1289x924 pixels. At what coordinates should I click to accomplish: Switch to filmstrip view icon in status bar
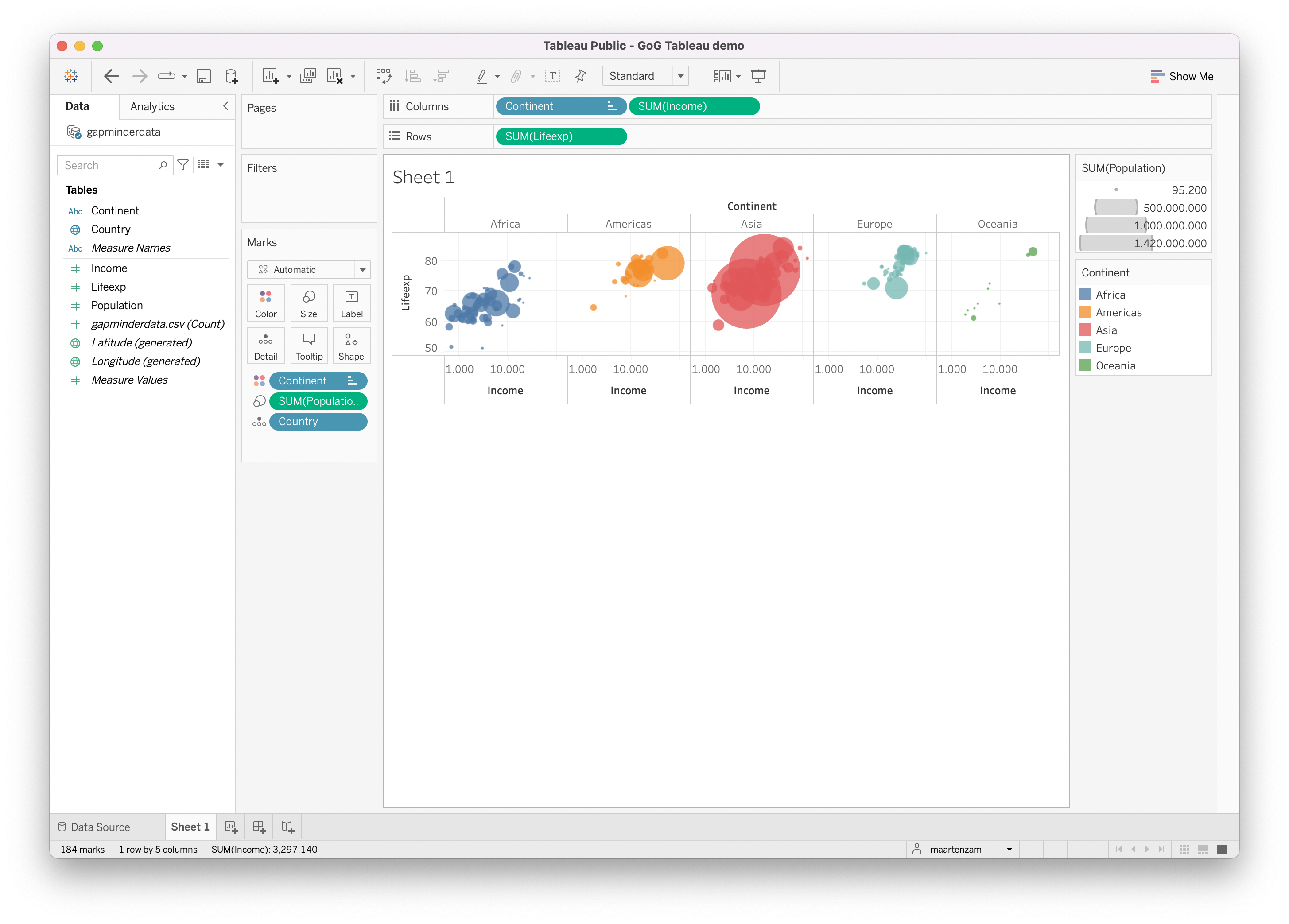pos(1203,850)
